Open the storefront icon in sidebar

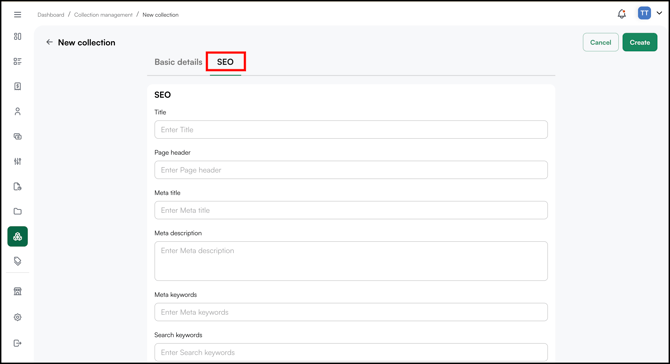click(18, 291)
